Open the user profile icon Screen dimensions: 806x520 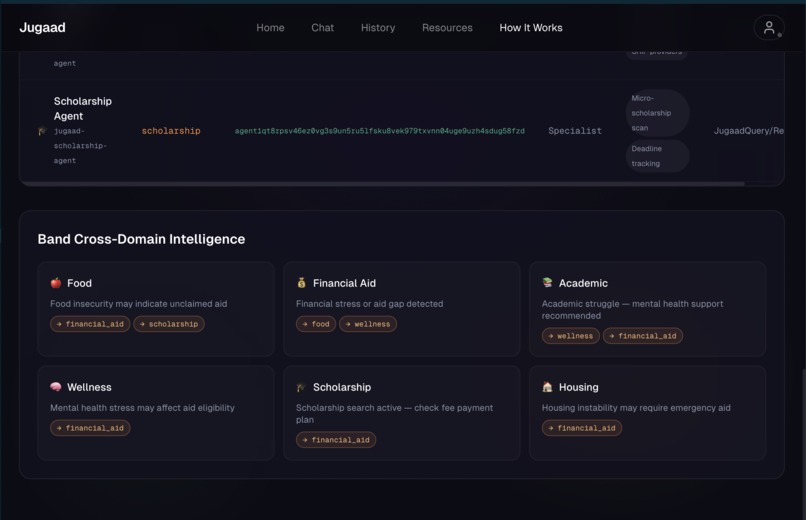point(768,28)
